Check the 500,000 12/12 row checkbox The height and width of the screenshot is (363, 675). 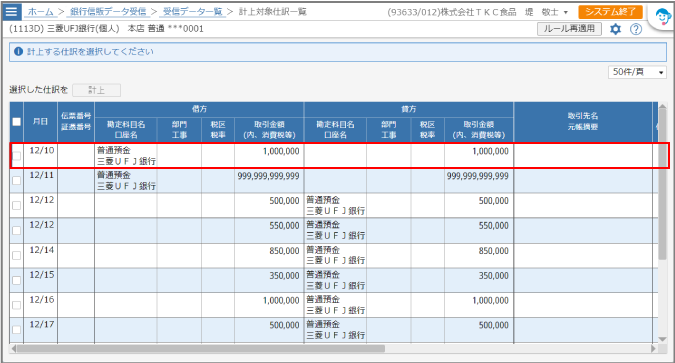[17, 205]
